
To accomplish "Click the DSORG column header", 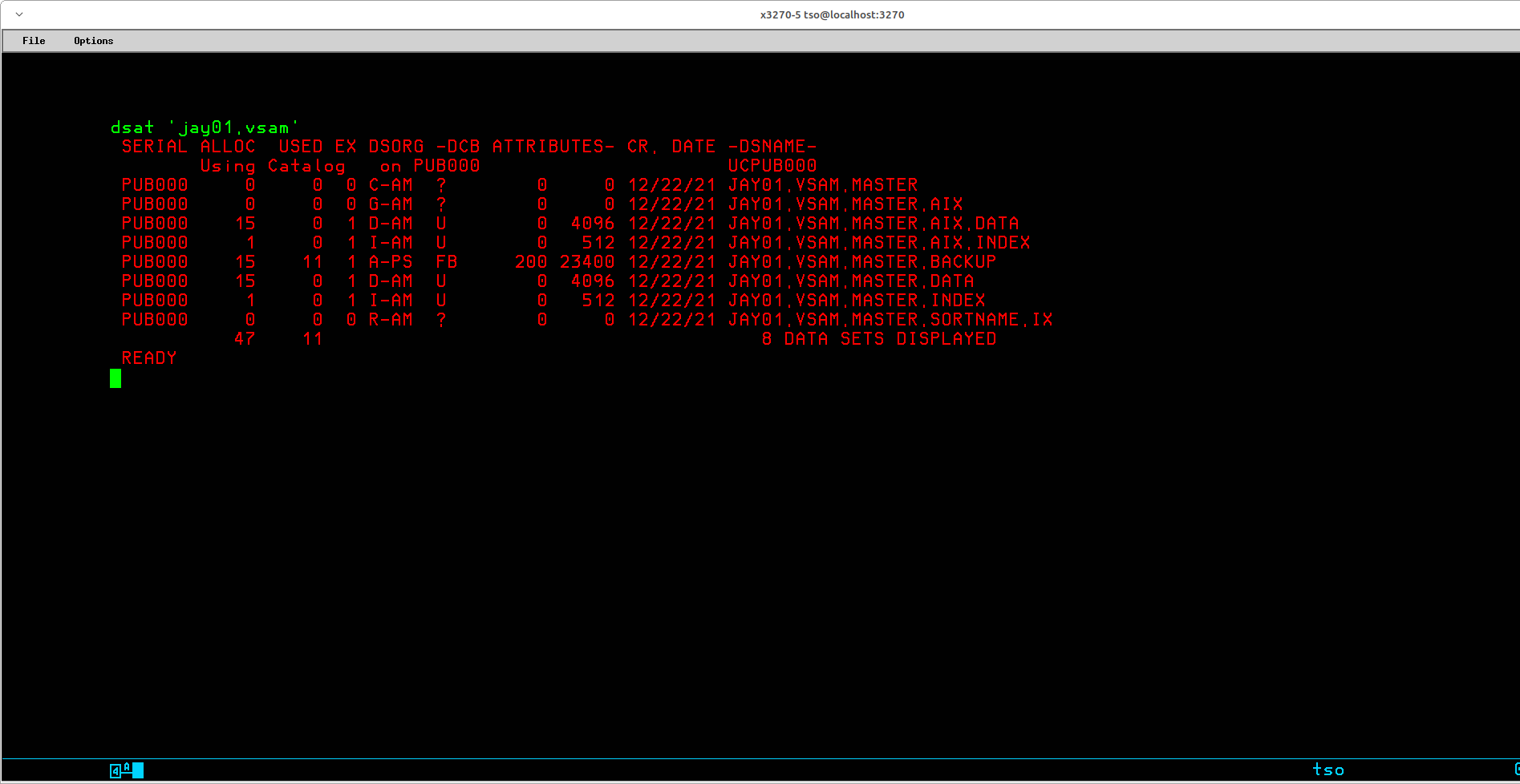I will point(396,147).
